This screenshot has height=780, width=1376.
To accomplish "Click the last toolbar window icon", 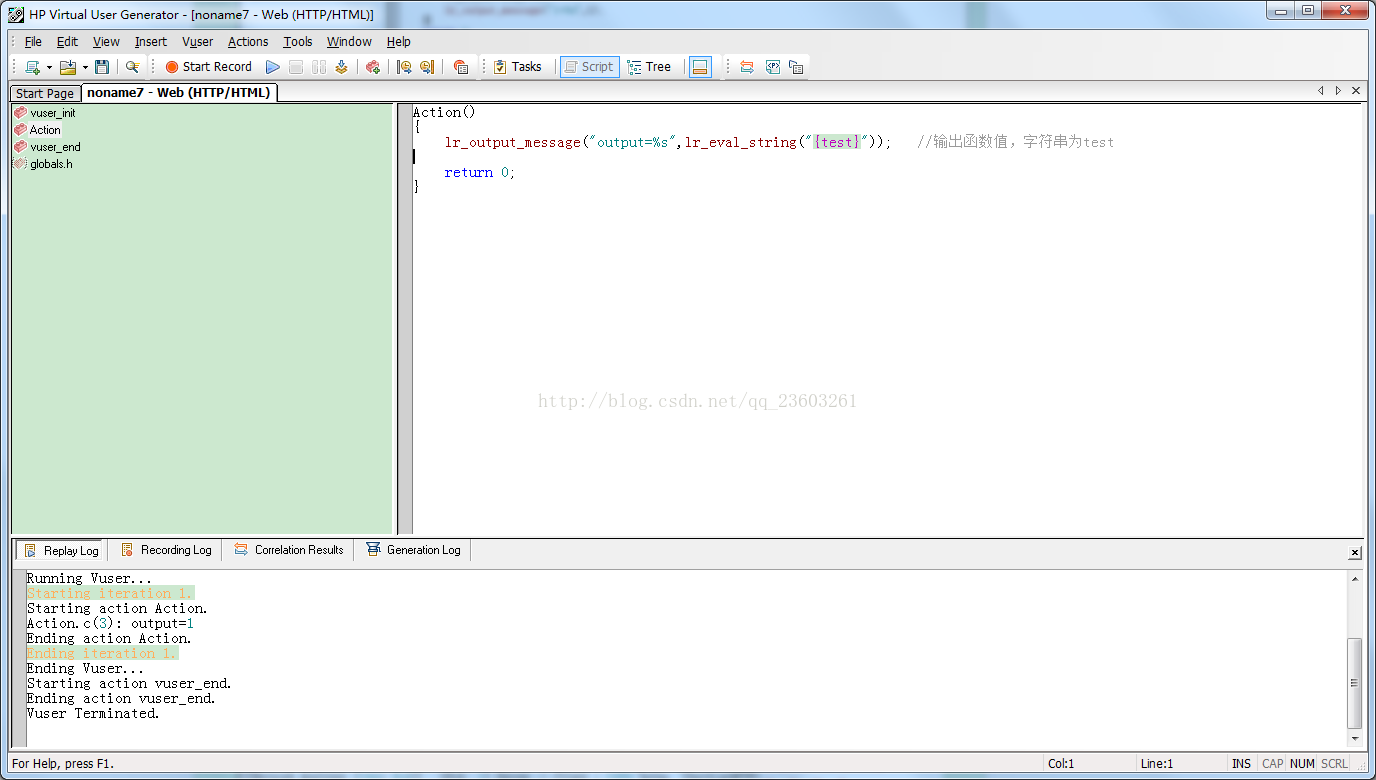I will point(796,67).
